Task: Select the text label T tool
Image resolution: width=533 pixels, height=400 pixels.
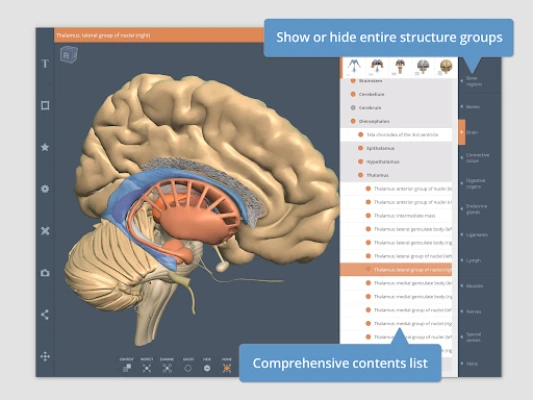Action: (45, 64)
